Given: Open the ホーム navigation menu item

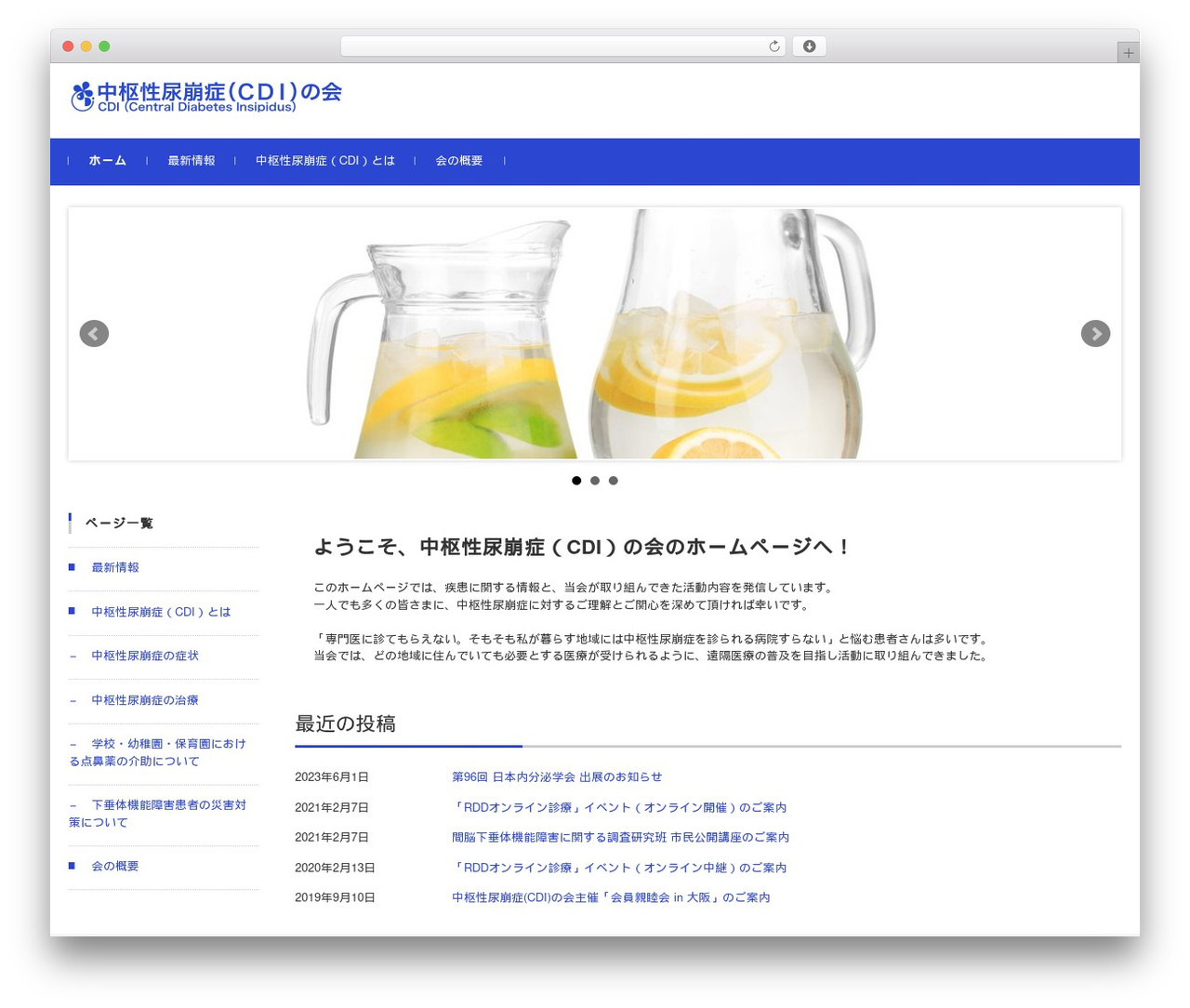Looking at the screenshot, I should coord(108,161).
